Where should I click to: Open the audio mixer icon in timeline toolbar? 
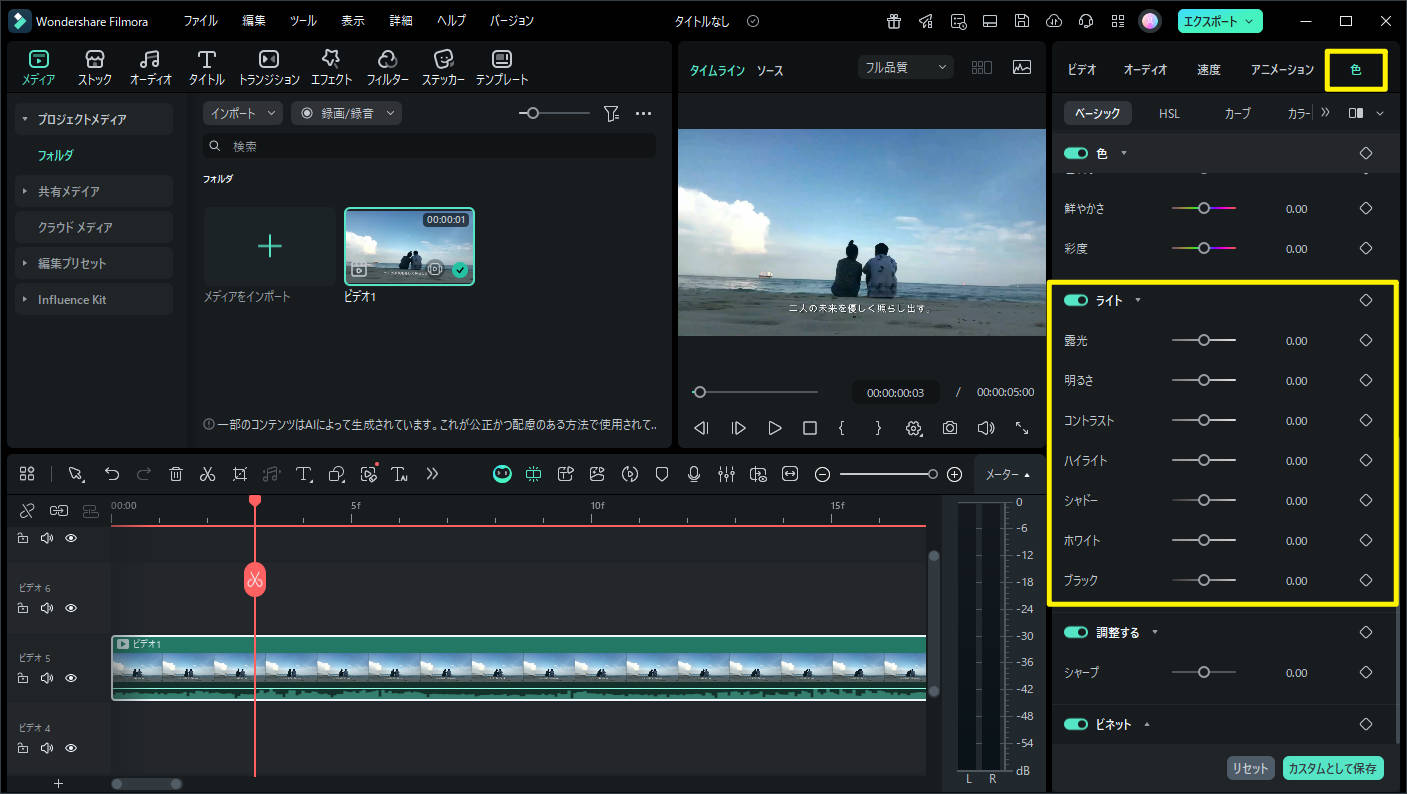pyautogui.click(x=726, y=474)
